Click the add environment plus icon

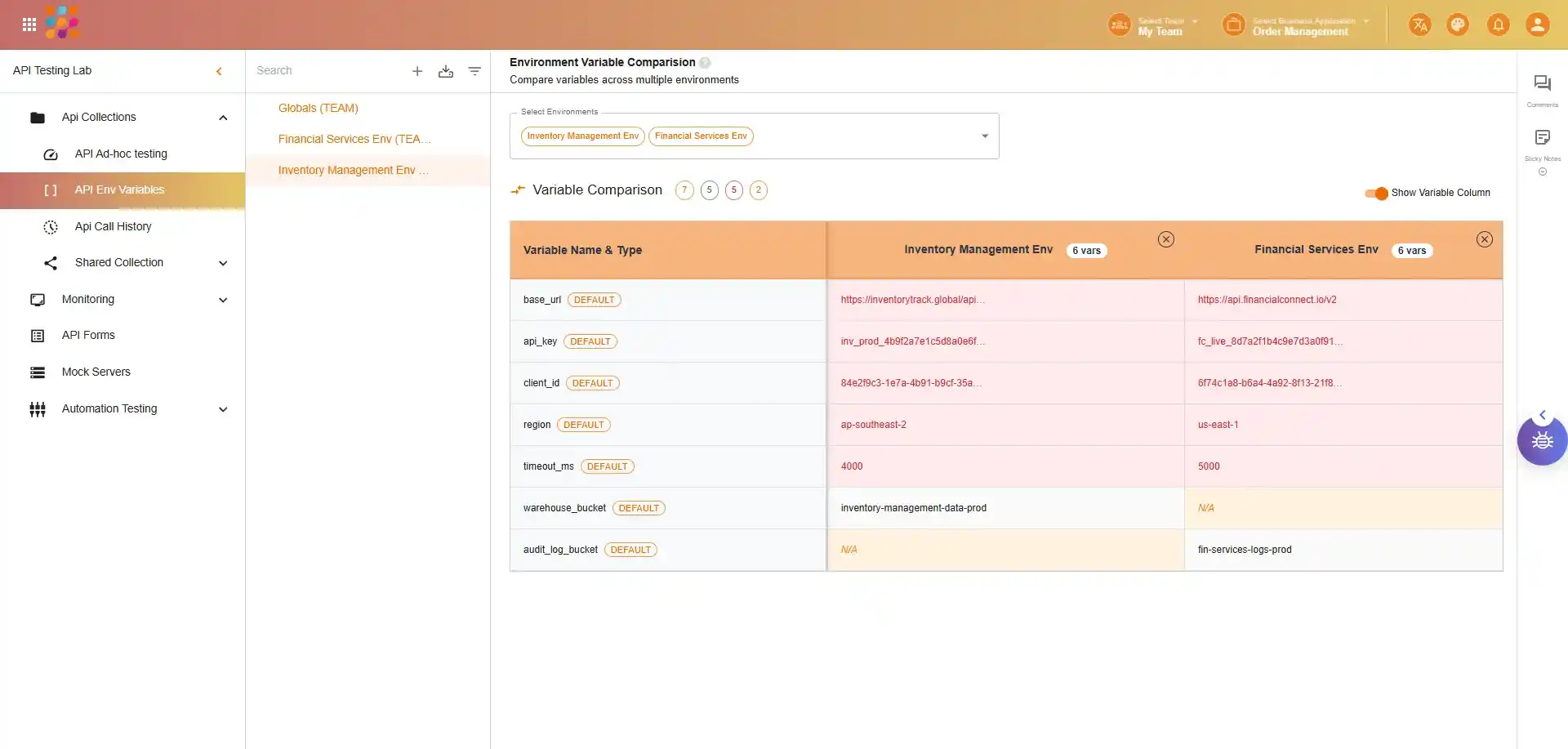(x=417, y=71)
